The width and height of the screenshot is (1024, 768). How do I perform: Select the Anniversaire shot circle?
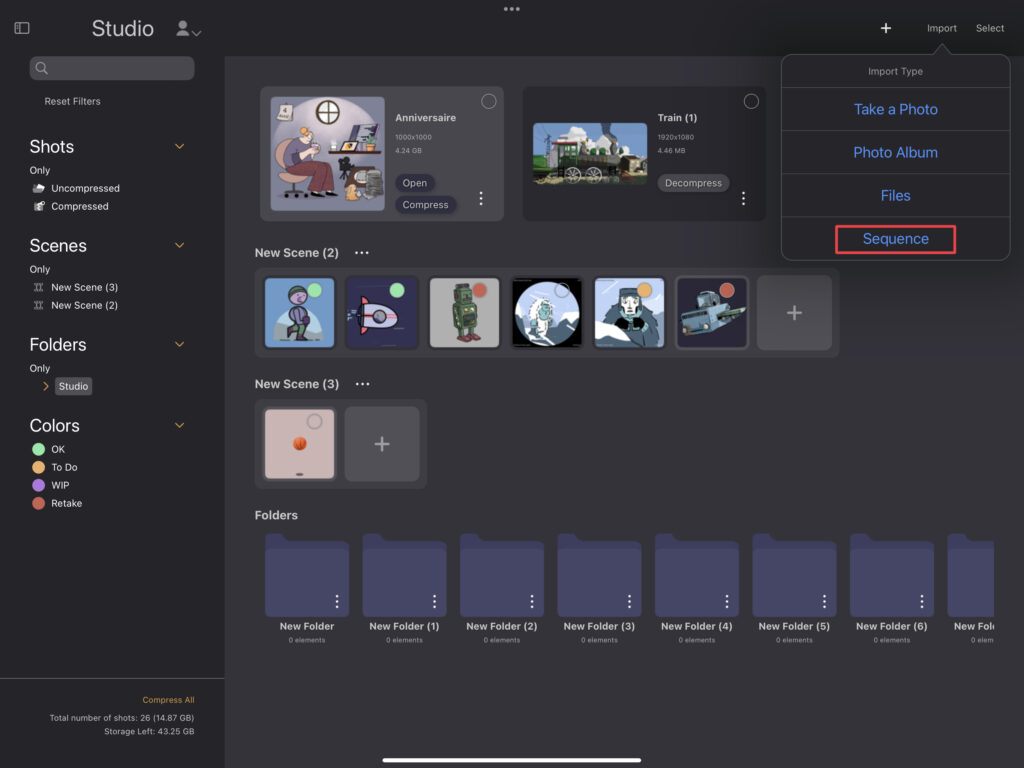tap(488, 101)
